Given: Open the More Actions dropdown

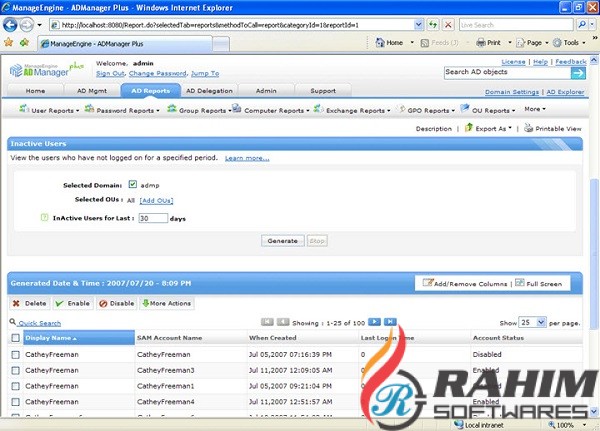Looking at the screenshot, I should (x=167, y=304).
